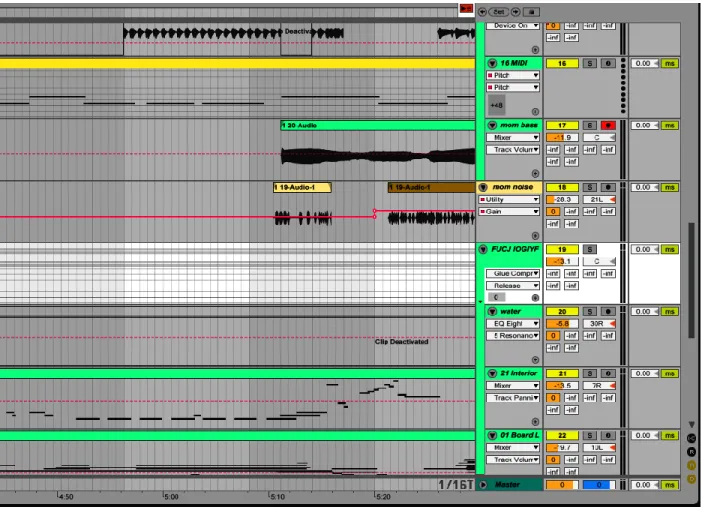Toggle track activator 16
The width and height of the screenshot is (702, 507).
[562, 64]
